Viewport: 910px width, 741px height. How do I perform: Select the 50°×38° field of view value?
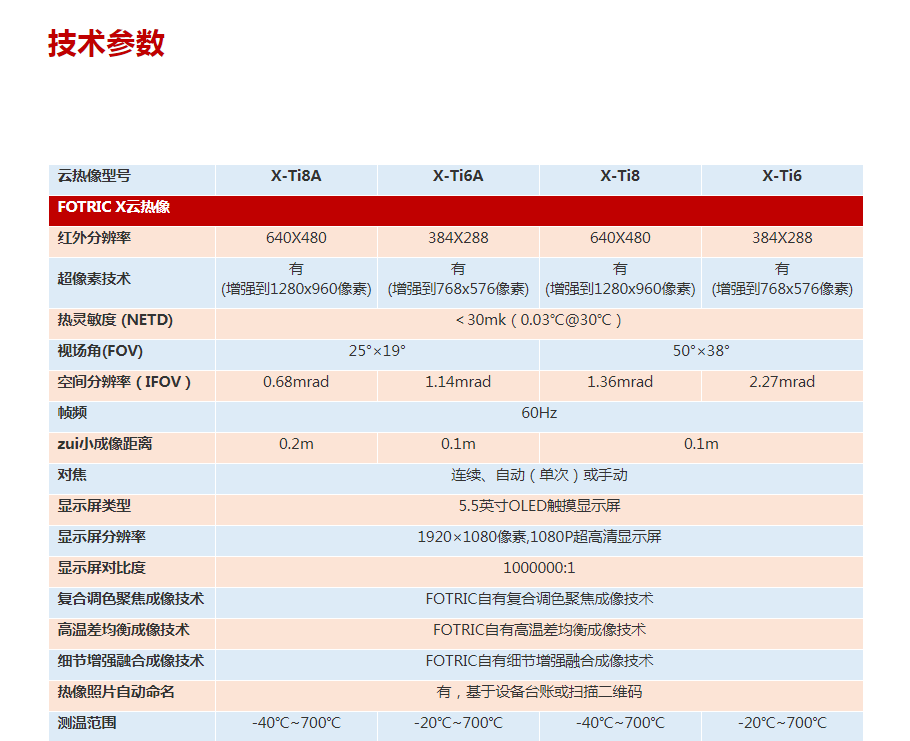(x=701, y=351)
